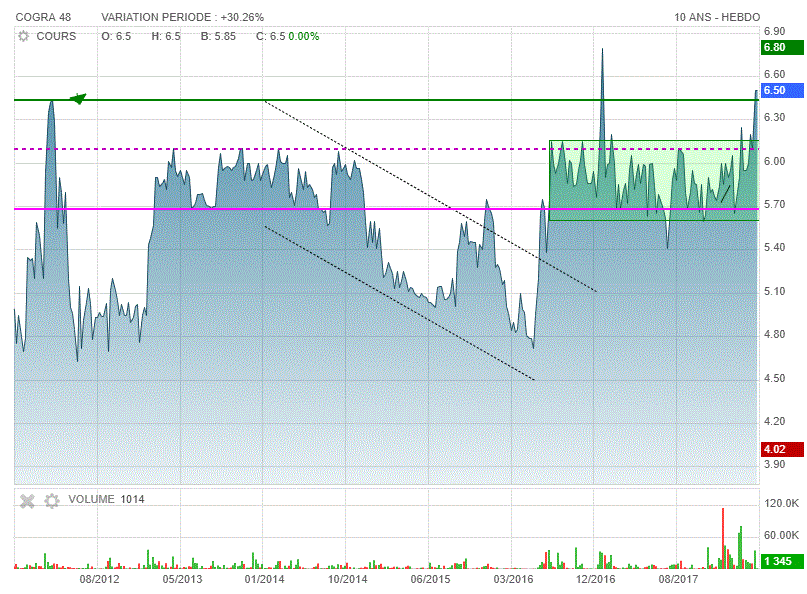Click the 03/2016 date axis label
Screen dimensions: 807x594
(513, 580)
